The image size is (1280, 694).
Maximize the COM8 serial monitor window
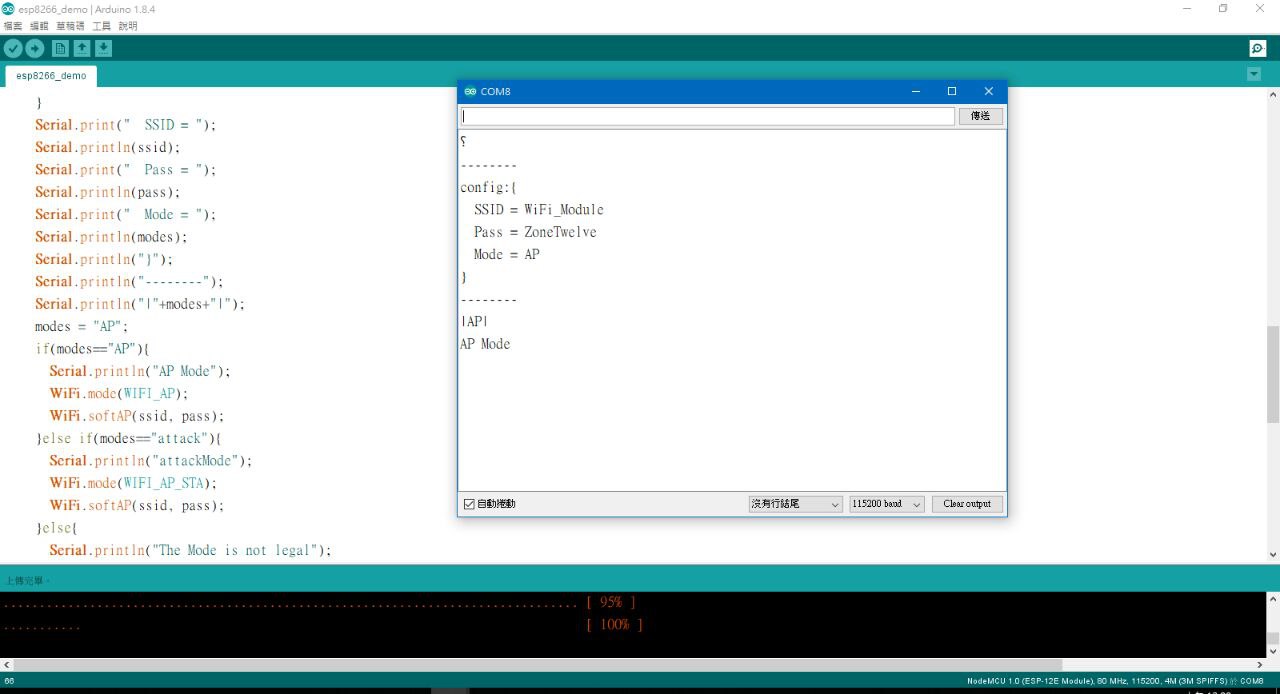tap(951, 91)
